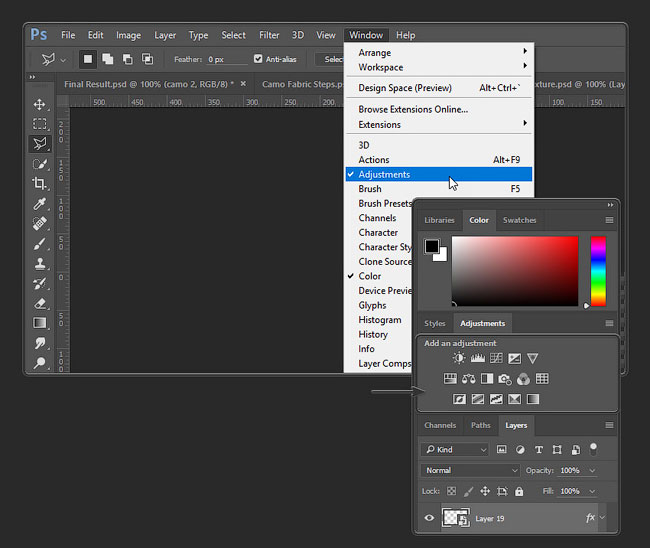Filter layers by pixel layers
Image resolution: width=650 pixels, height=548 pixels.
pos(502,449)
